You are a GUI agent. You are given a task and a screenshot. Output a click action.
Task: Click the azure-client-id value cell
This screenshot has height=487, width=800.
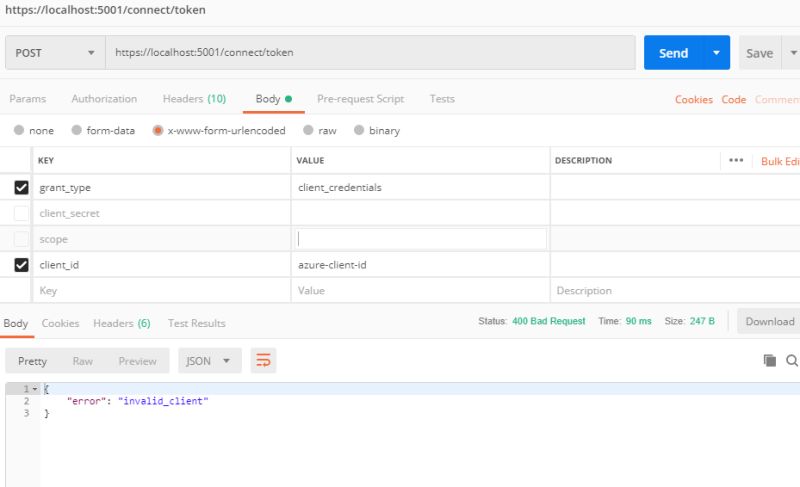coord(421,265)
